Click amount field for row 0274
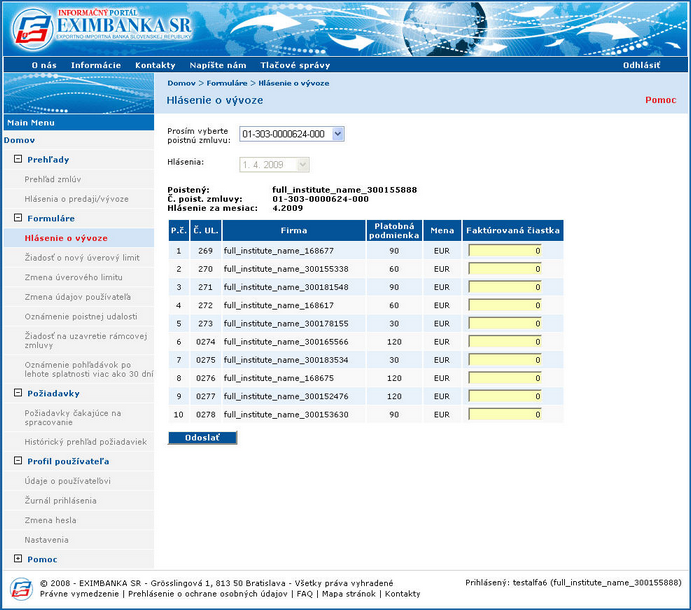 click(x=505, y=342)
